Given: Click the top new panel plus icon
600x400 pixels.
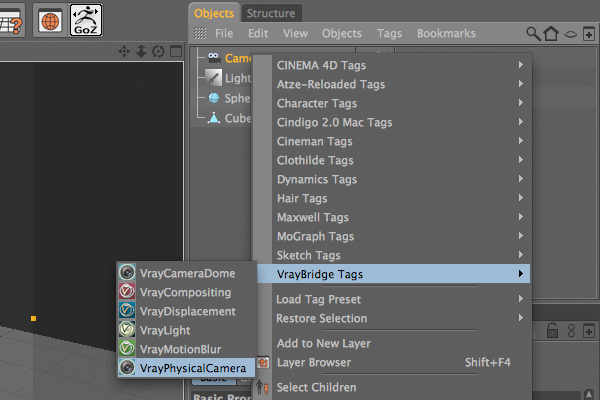Looking at the screenshot, I should pyautogui.click(x=589, y=34).
